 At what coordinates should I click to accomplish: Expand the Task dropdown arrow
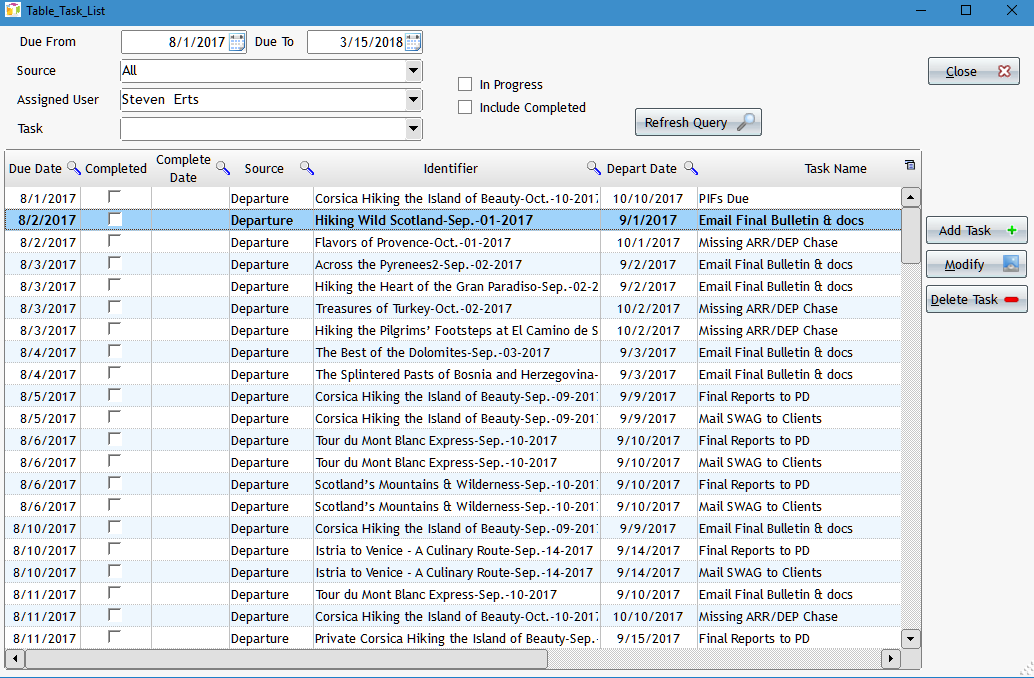[413, 129]
